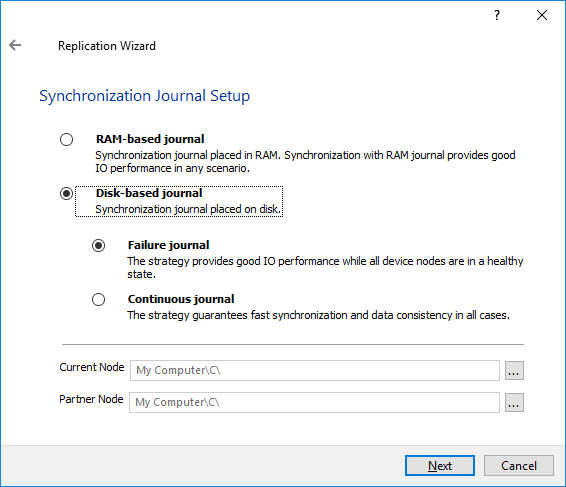The height and width of the screenshot is (487, 566).
Task: Go back using the wizard arrow
Action: pos(15,45)
